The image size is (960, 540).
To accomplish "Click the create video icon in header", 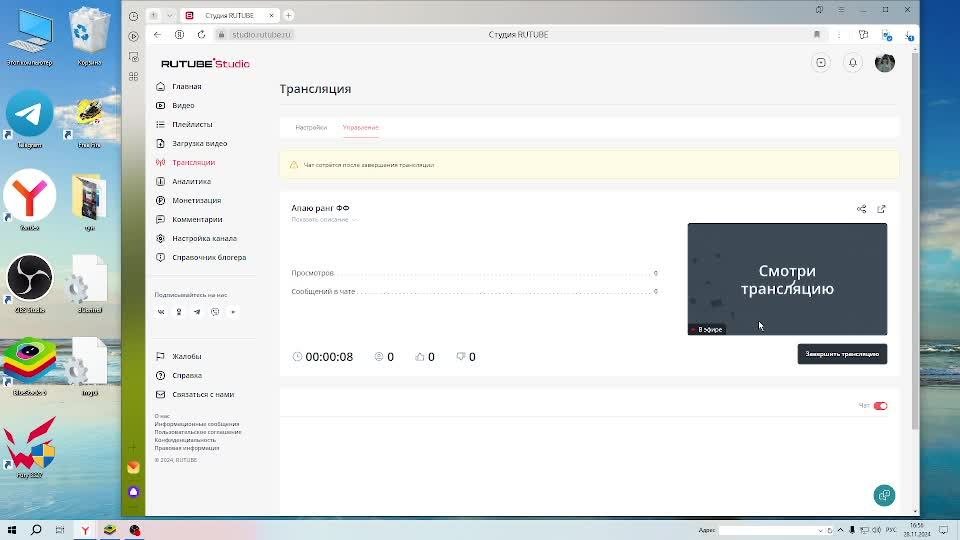I will pos(821,62).
